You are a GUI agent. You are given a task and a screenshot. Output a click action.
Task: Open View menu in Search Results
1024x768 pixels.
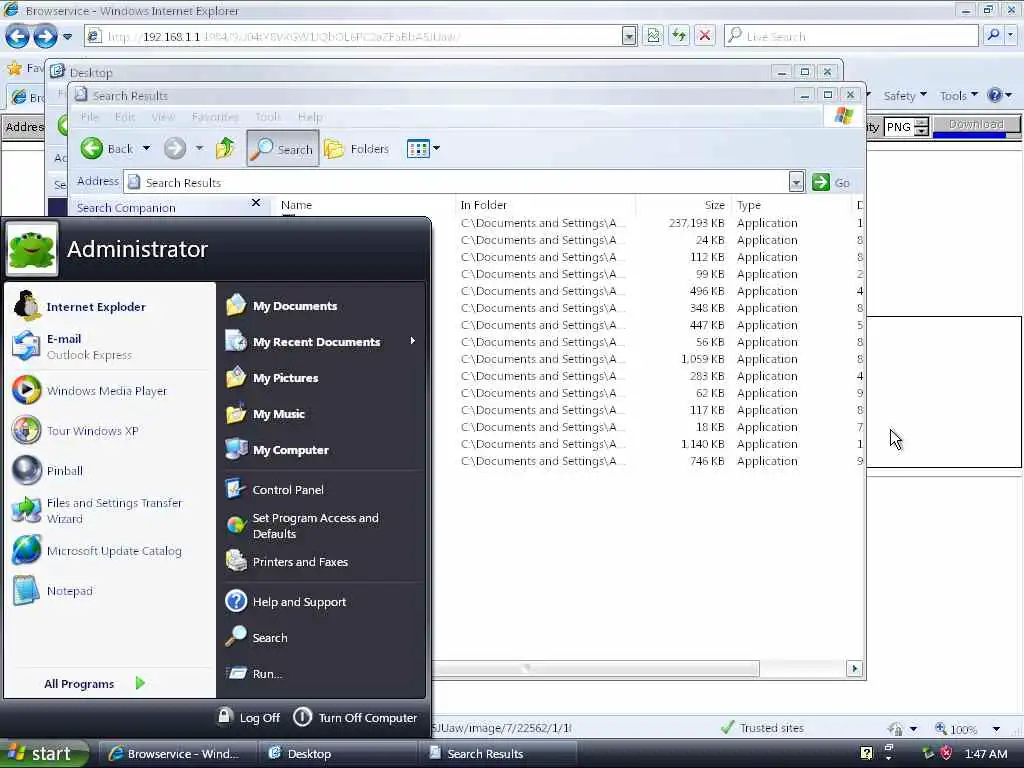click(163, 117)
